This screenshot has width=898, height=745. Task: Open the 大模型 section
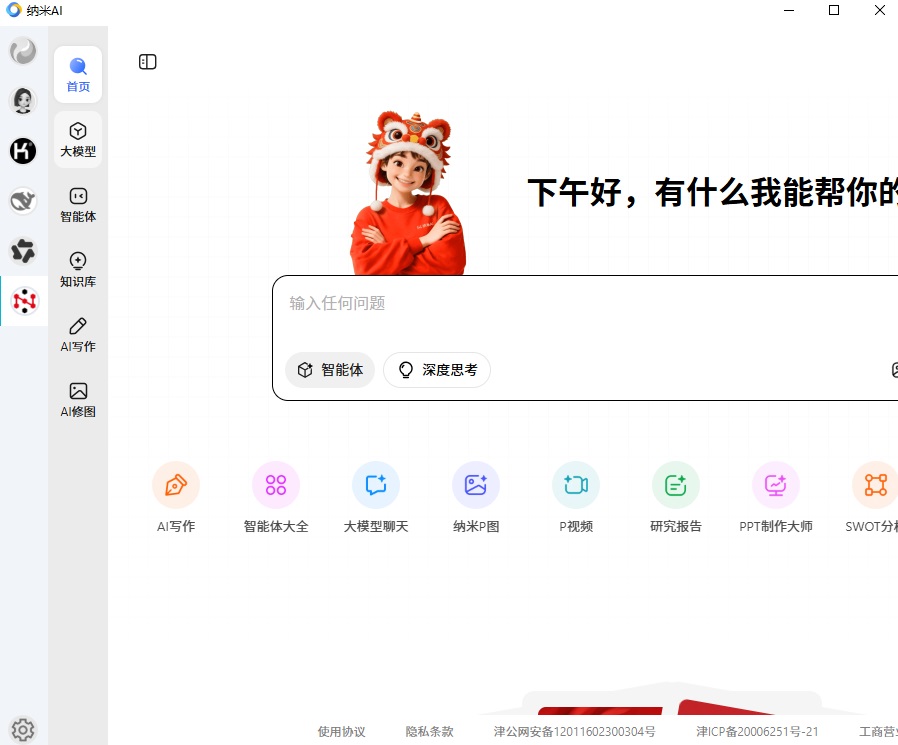click(78, 140)
